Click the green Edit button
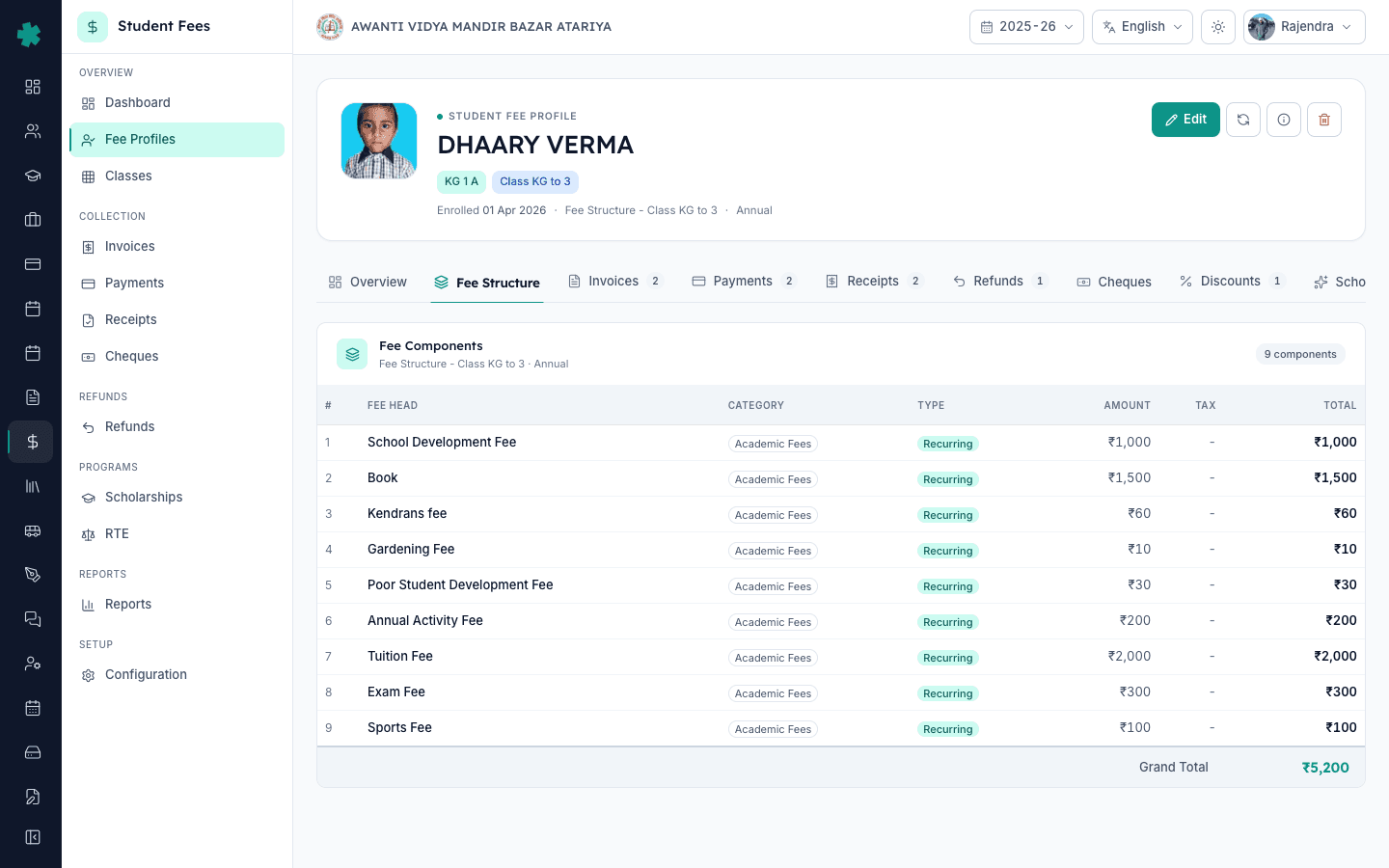The width and height of the screenshot is (1389, 868). [x=1185, y=120]
